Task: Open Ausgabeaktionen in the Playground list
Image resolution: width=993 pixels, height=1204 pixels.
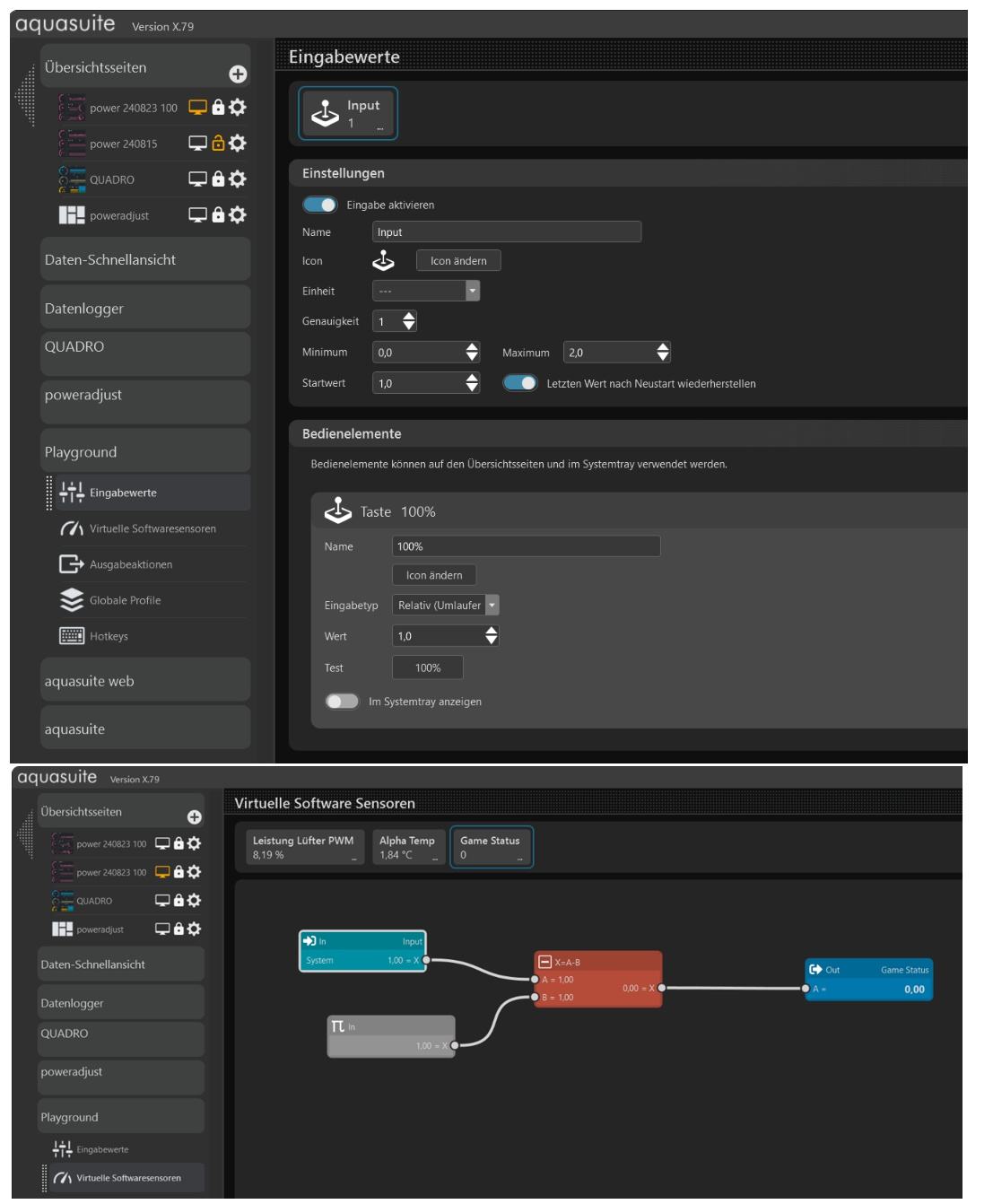Action: click(151, 564)
